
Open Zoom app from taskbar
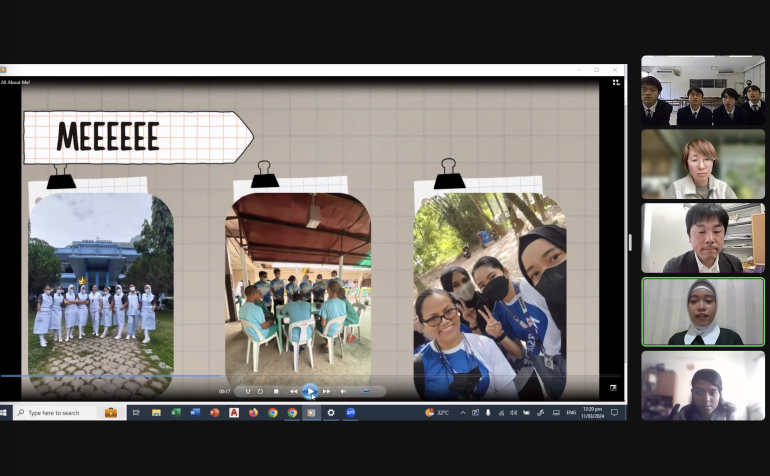[x=350, y=413]
